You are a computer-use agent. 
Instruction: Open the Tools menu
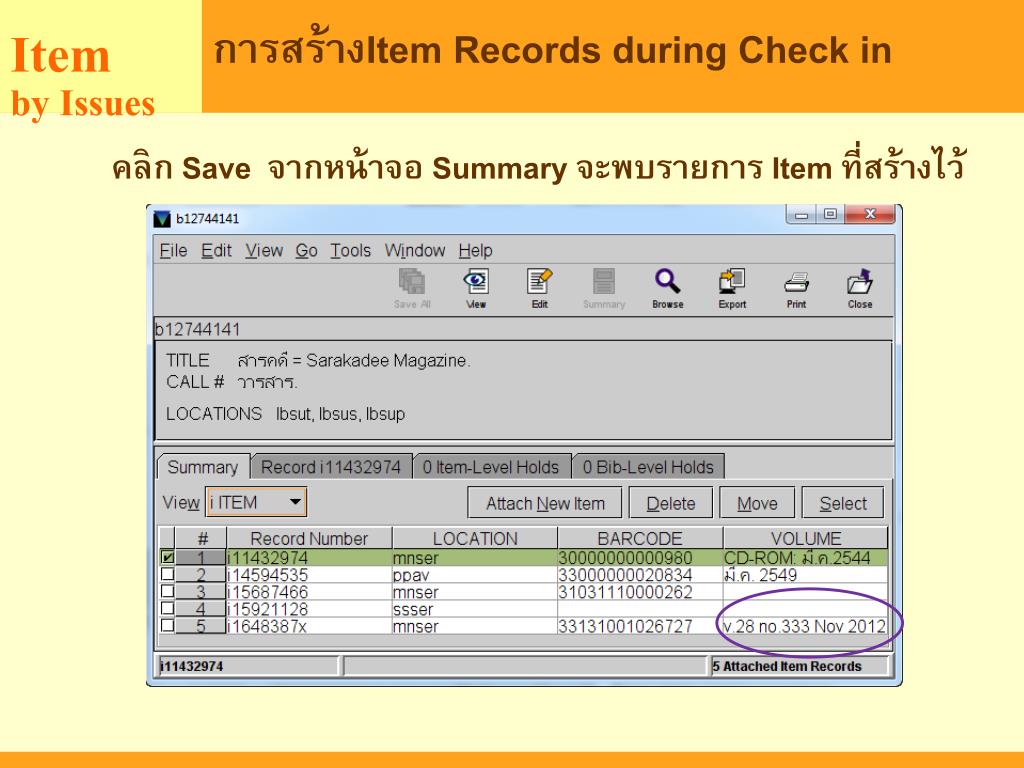(x=350, y=251)
